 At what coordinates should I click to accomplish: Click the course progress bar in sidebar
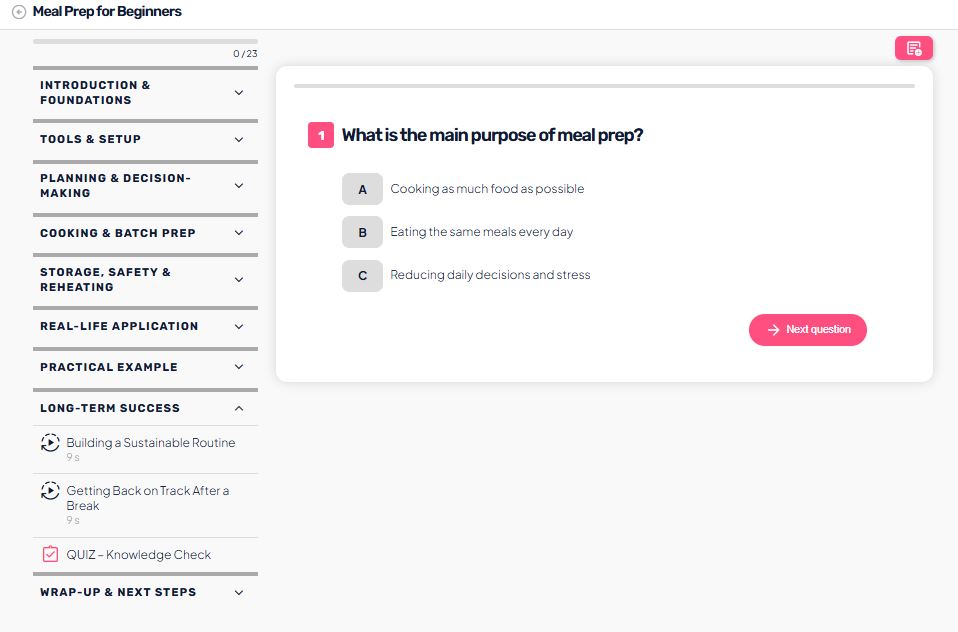(145, 41)
